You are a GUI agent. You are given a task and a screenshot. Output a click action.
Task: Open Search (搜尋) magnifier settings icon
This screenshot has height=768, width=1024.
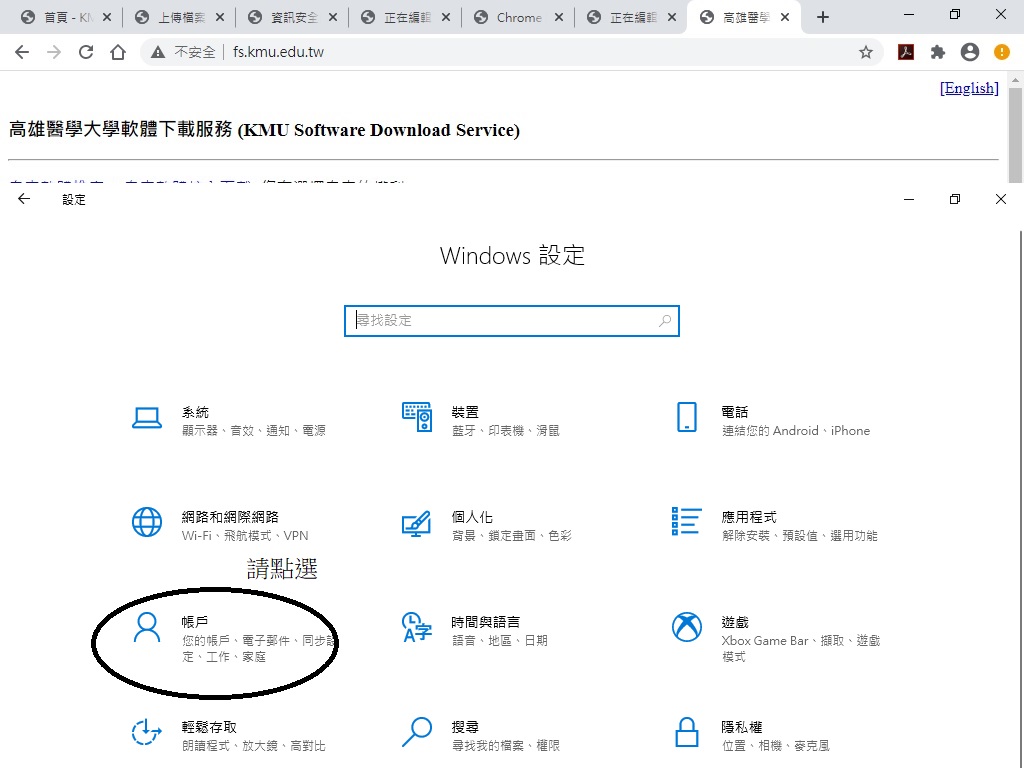pos(417,732)
